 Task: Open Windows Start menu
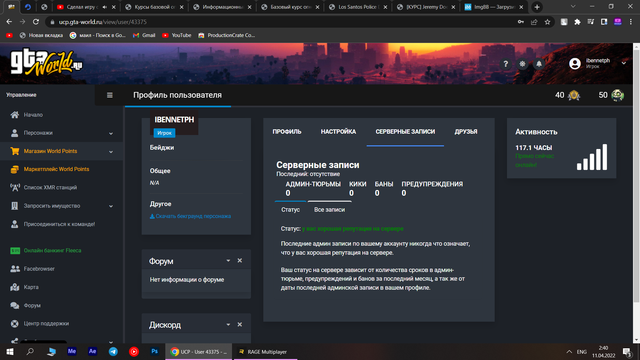10,351
